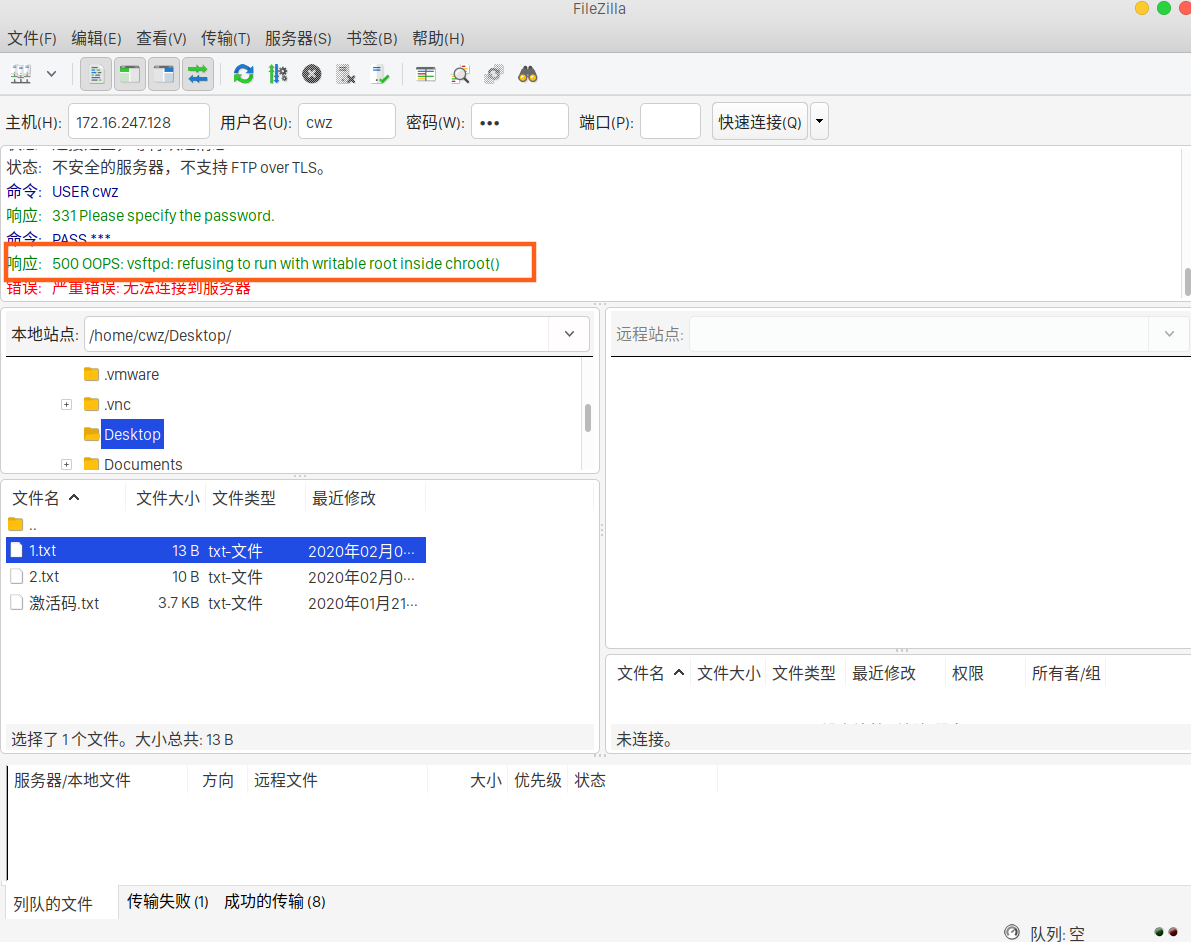This screenshot has width=1191, height=942.
Task: Open directory listing filters dialog
Action: click(x=425, y=74)
